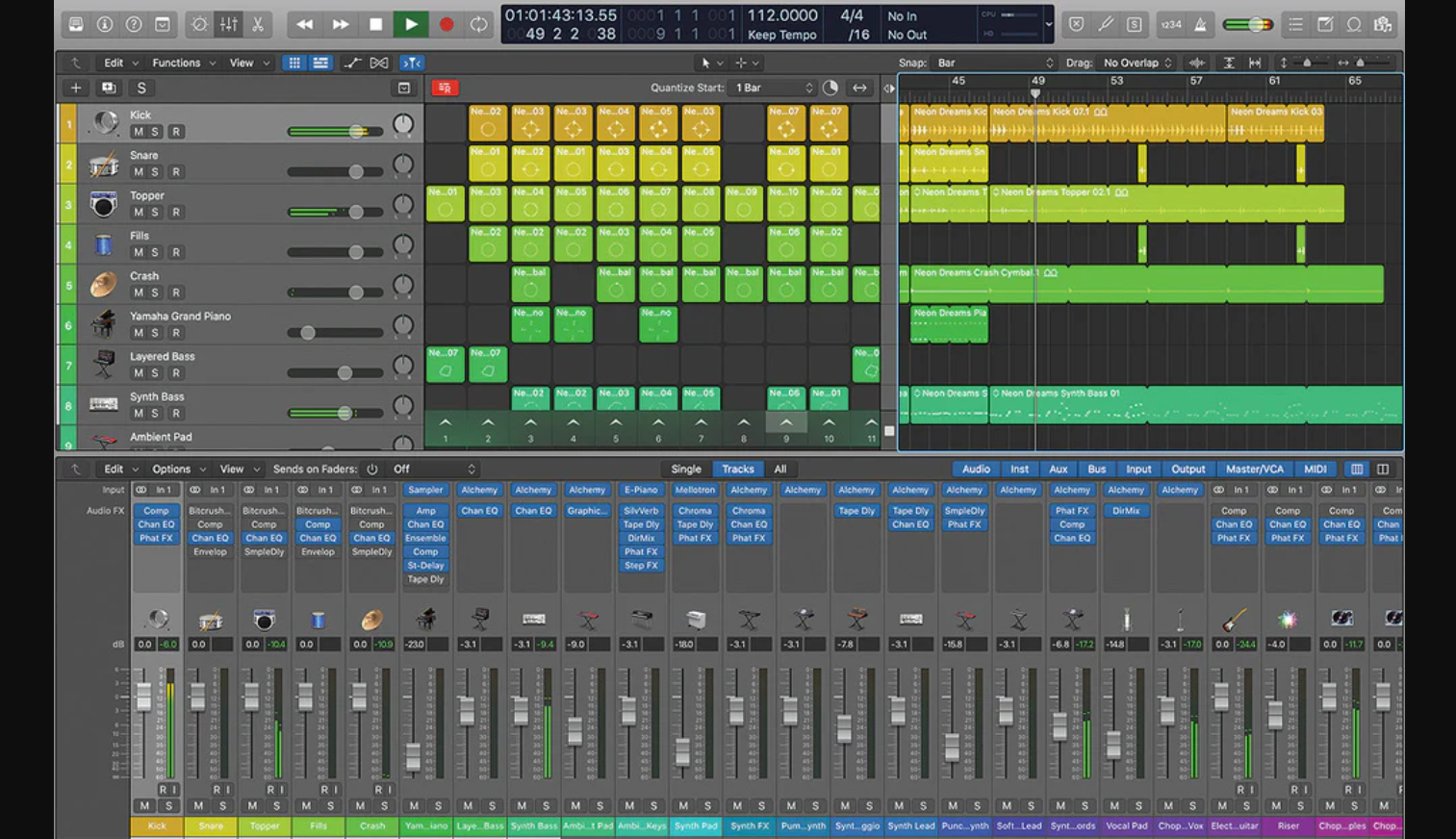
Task: Open the Loop Browser icon
Action: (1354, 24)
